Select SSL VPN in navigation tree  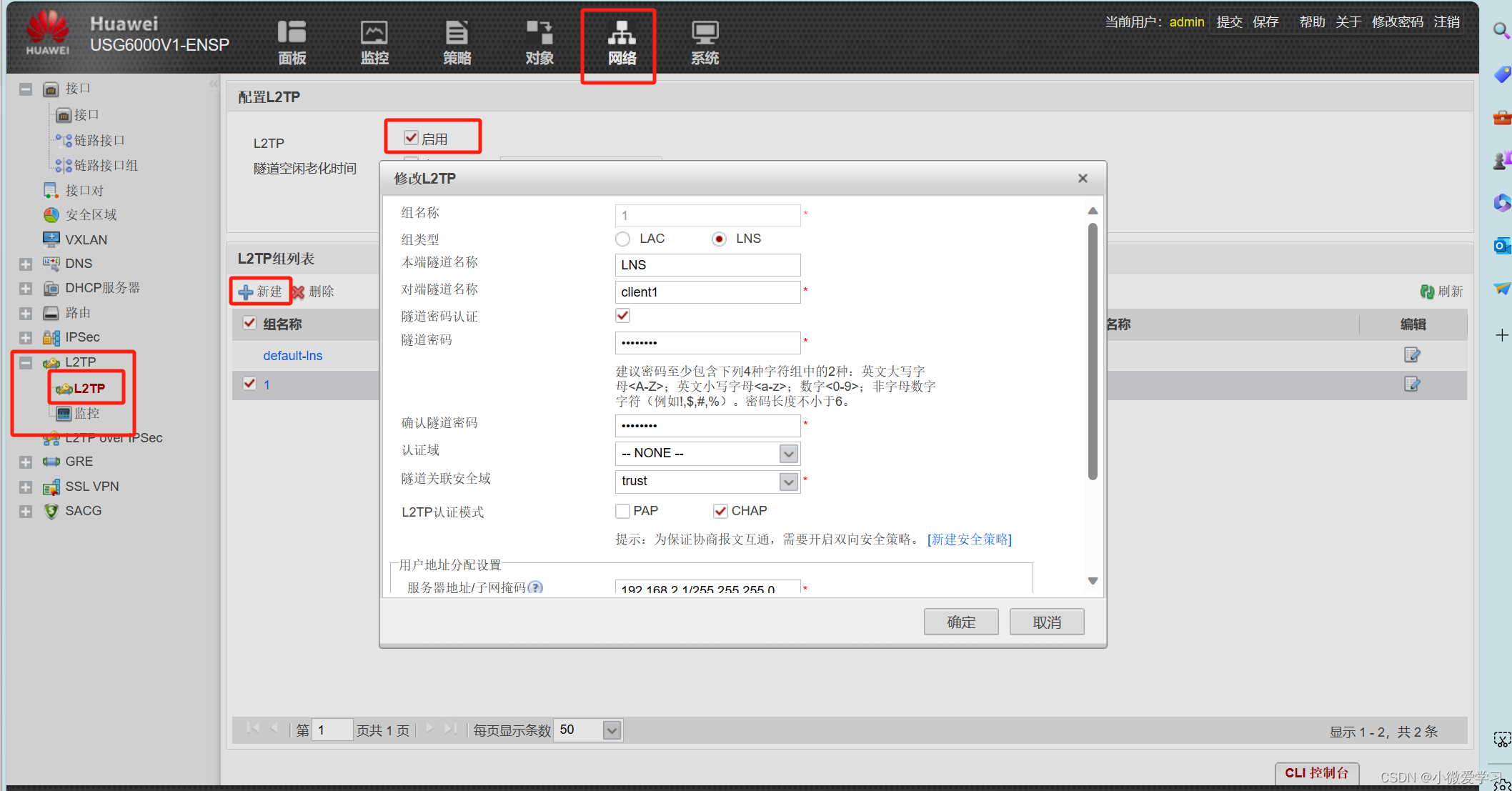[91, 487]
